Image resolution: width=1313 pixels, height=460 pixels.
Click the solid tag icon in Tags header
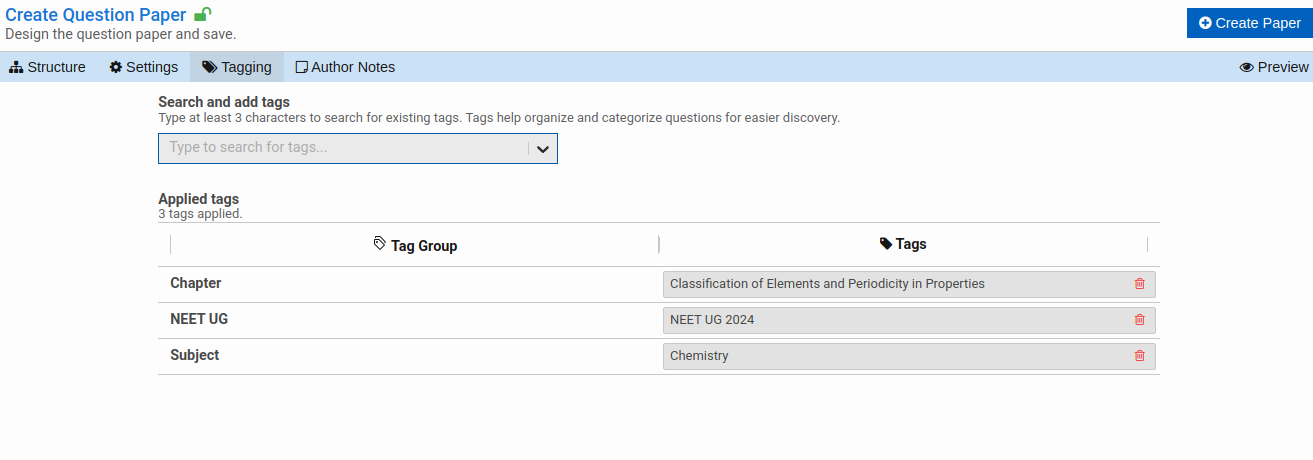pos(885,244)
